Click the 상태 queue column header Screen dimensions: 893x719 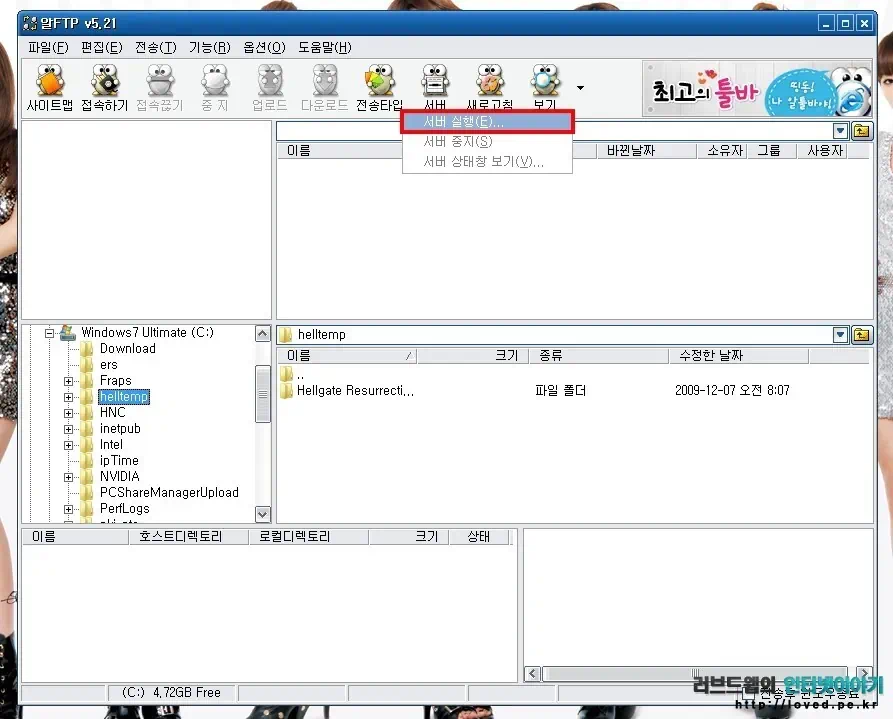[478, 537]
